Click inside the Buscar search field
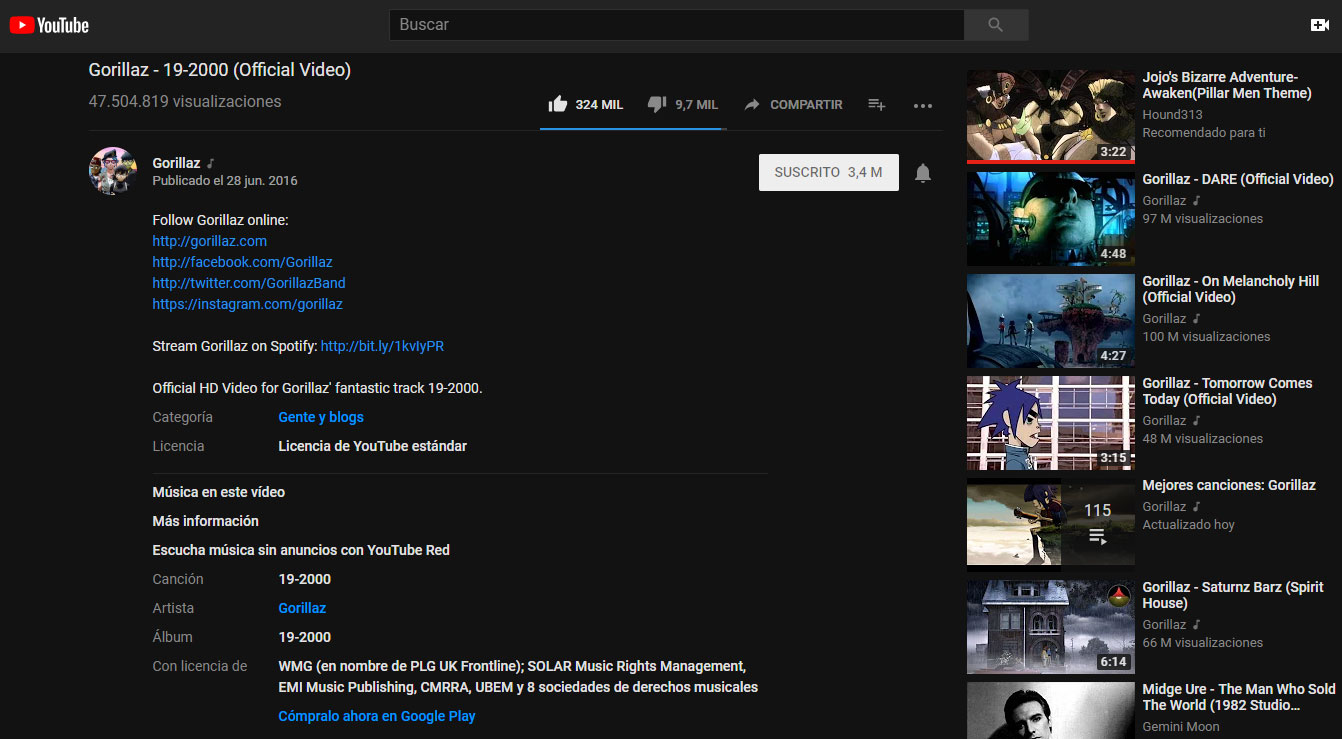Image resolution: width=1342 pixels, height=739 pixels. pos(676,25)
